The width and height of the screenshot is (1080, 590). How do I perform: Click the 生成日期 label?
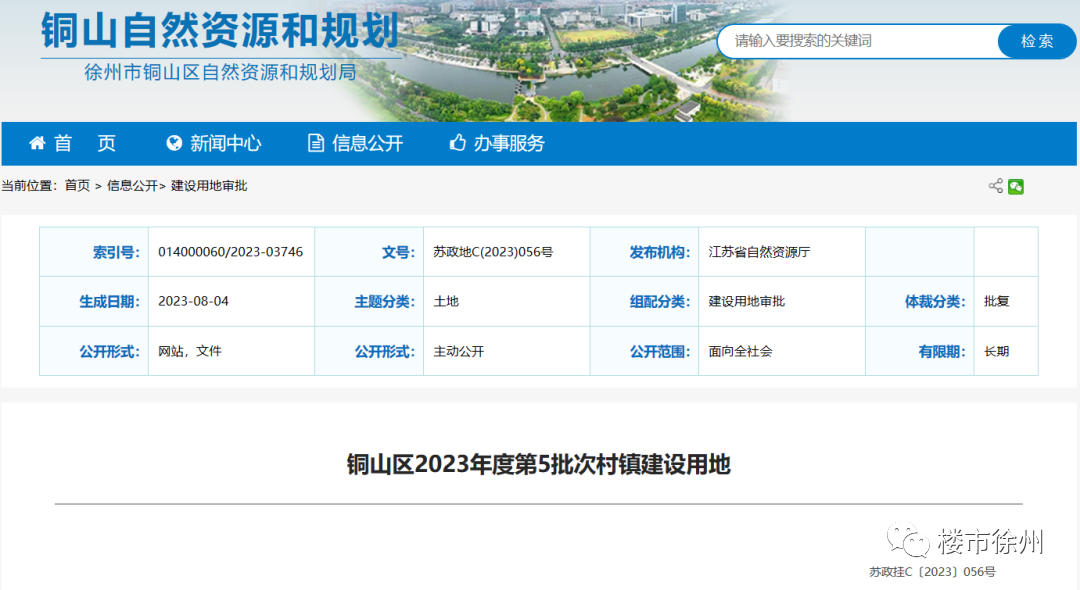point(109,302)
